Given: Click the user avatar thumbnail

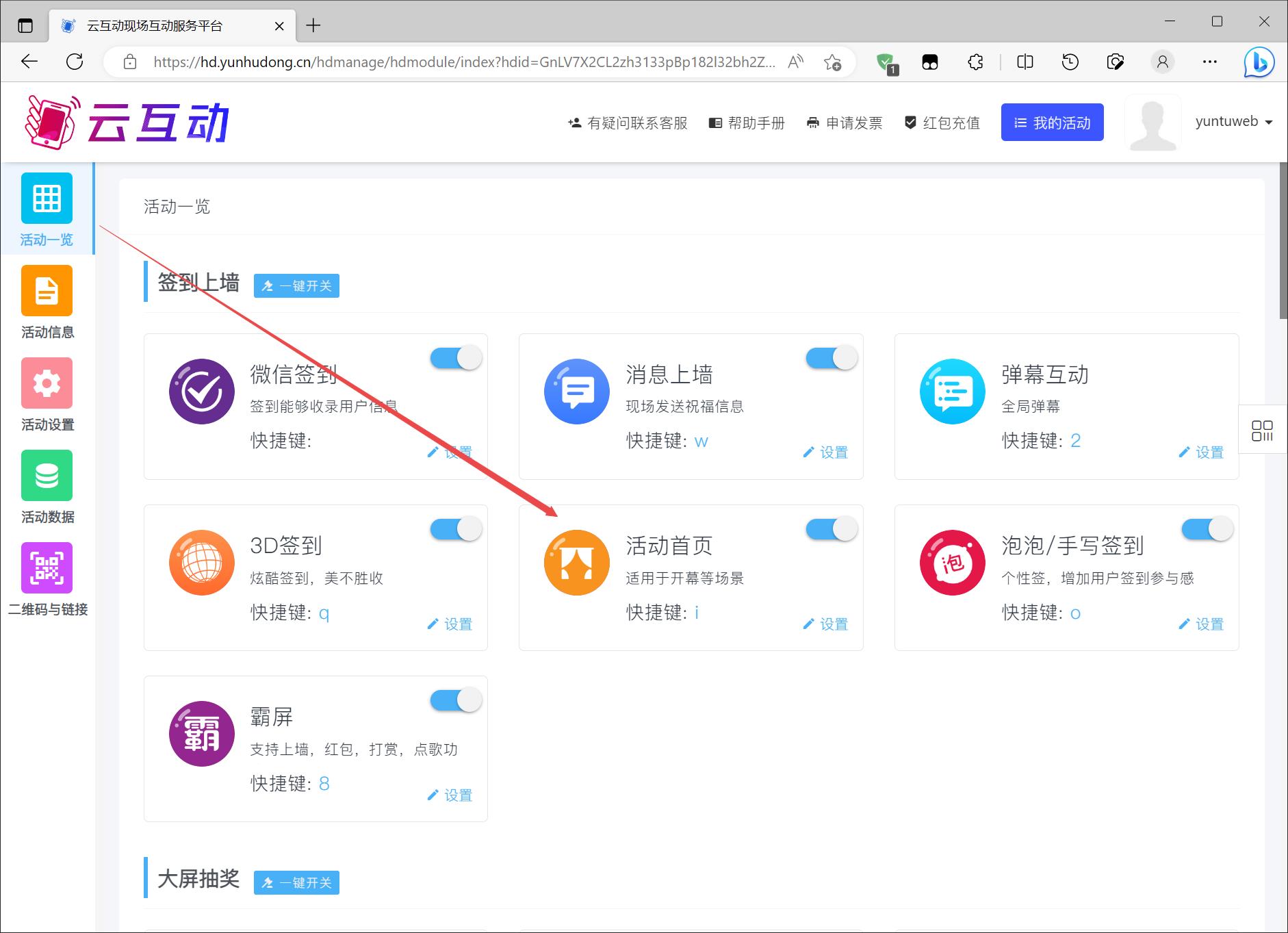Looking at the screenshot, I should (x=1153, y=123).
